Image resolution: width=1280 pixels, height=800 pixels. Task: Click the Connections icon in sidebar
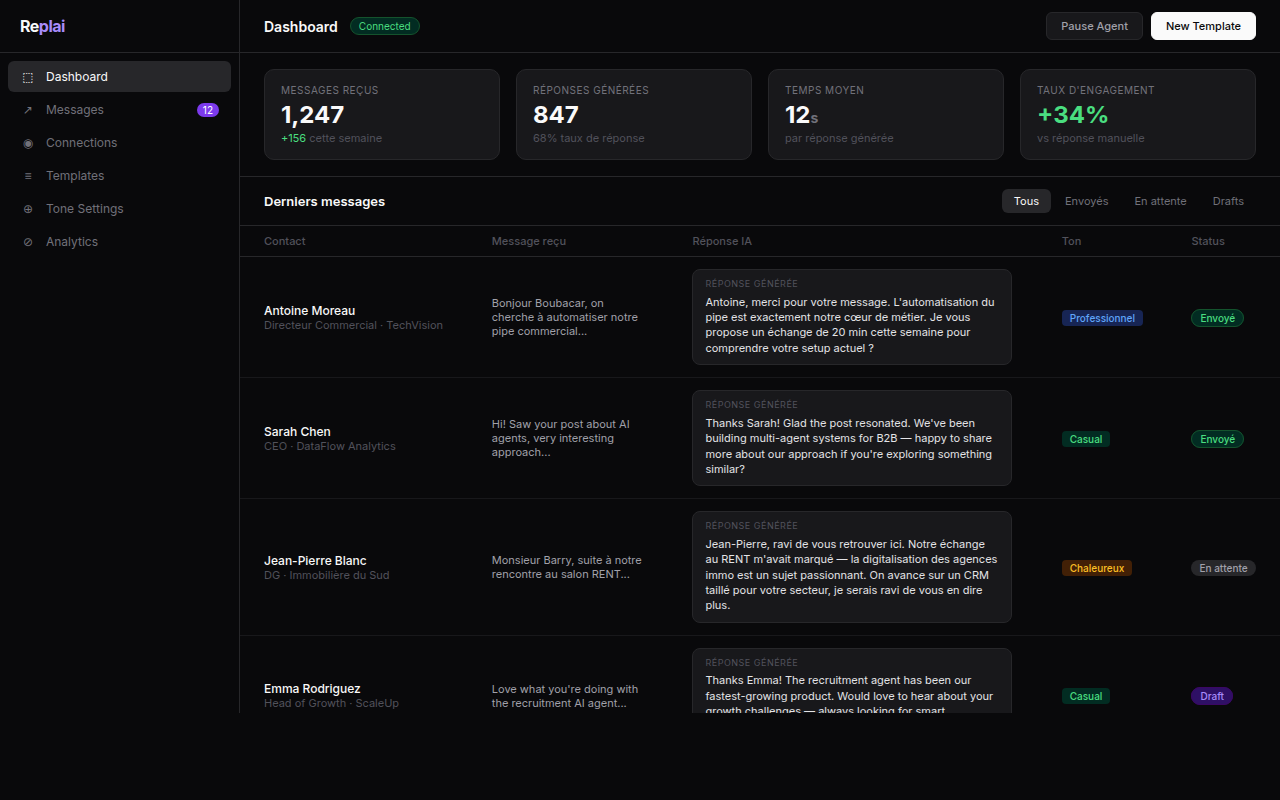(28, 143)
